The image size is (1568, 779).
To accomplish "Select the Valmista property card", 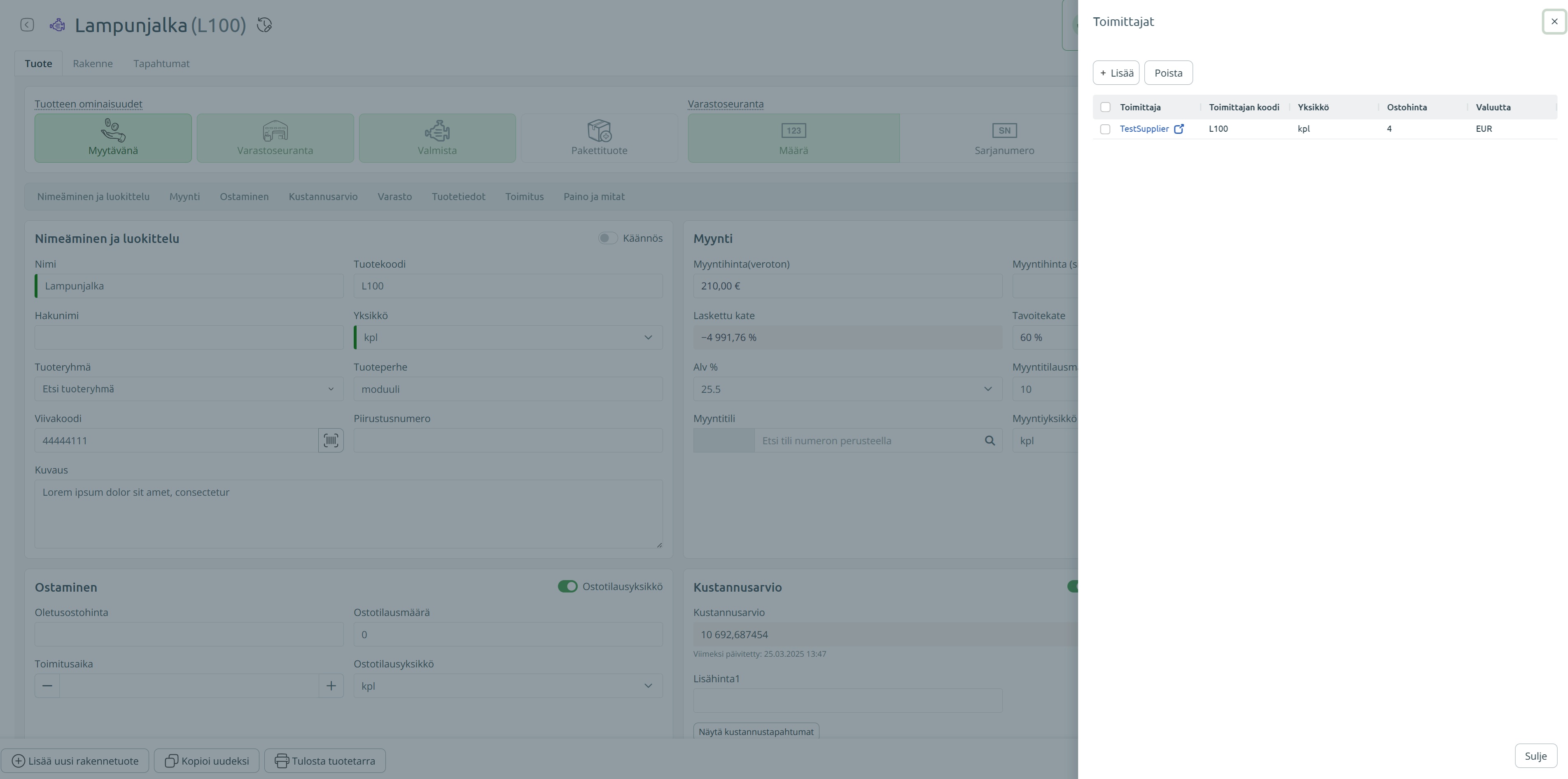I will [x=437, y=138].
